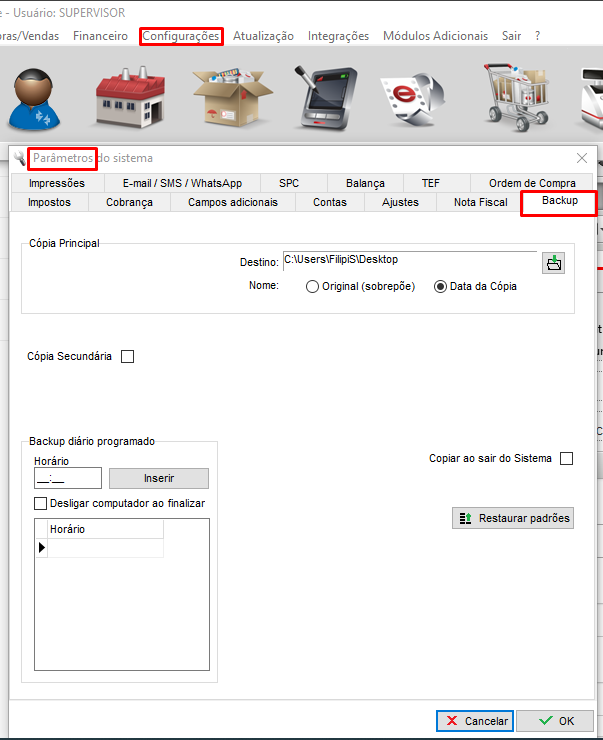Open the handheld PDA device icon
603x740 pixels.
(326, 98)
